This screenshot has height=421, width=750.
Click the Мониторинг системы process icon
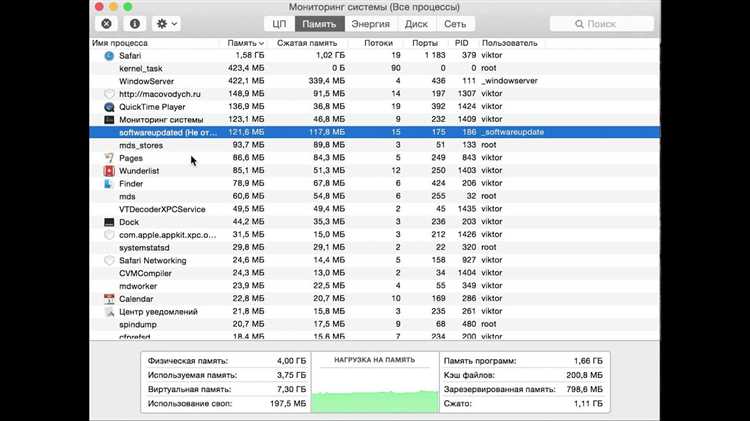coord(109,120)
